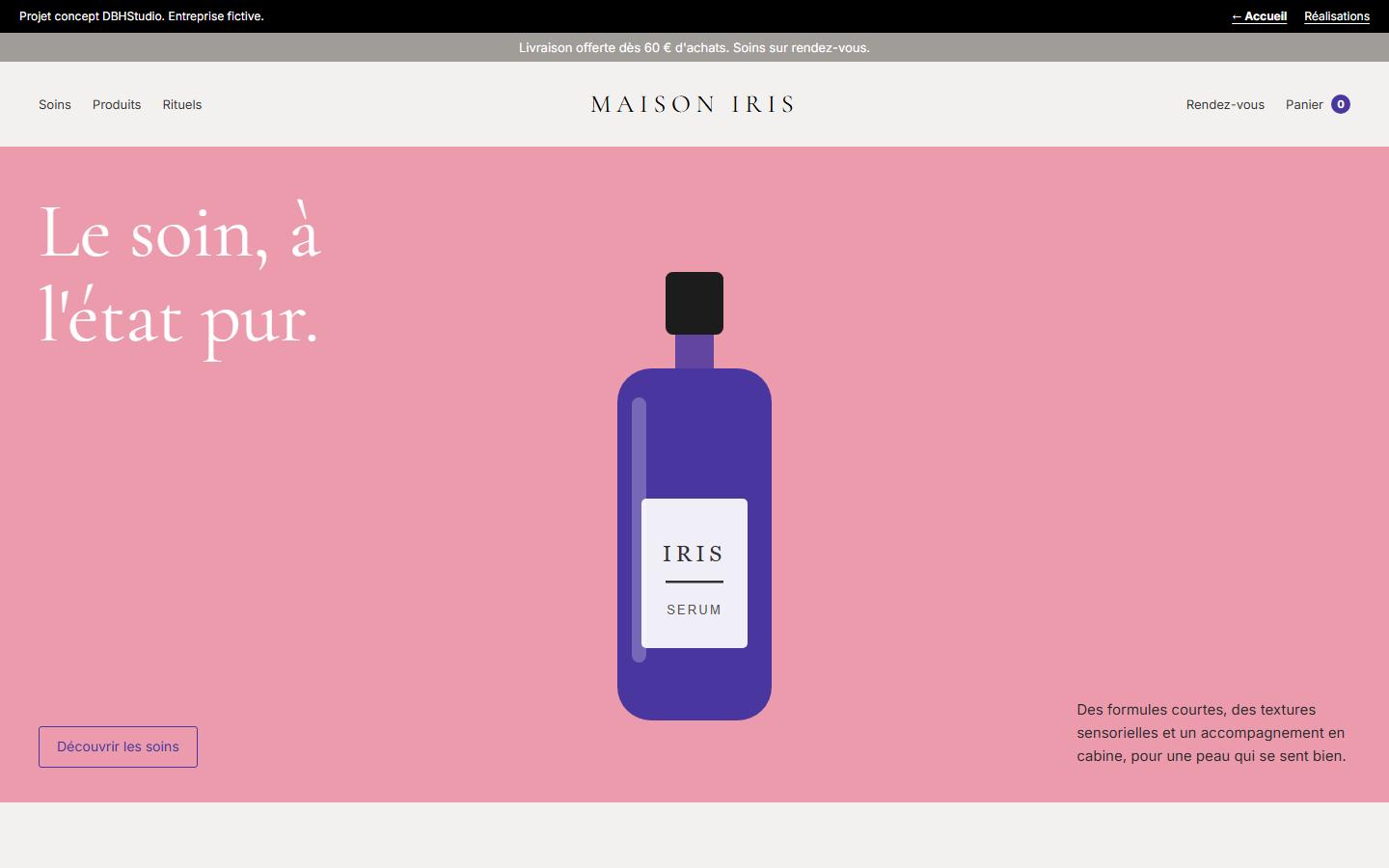
Task: Click the 'Projet concept DBHStudio' notice
Action: tap(142, 16)
